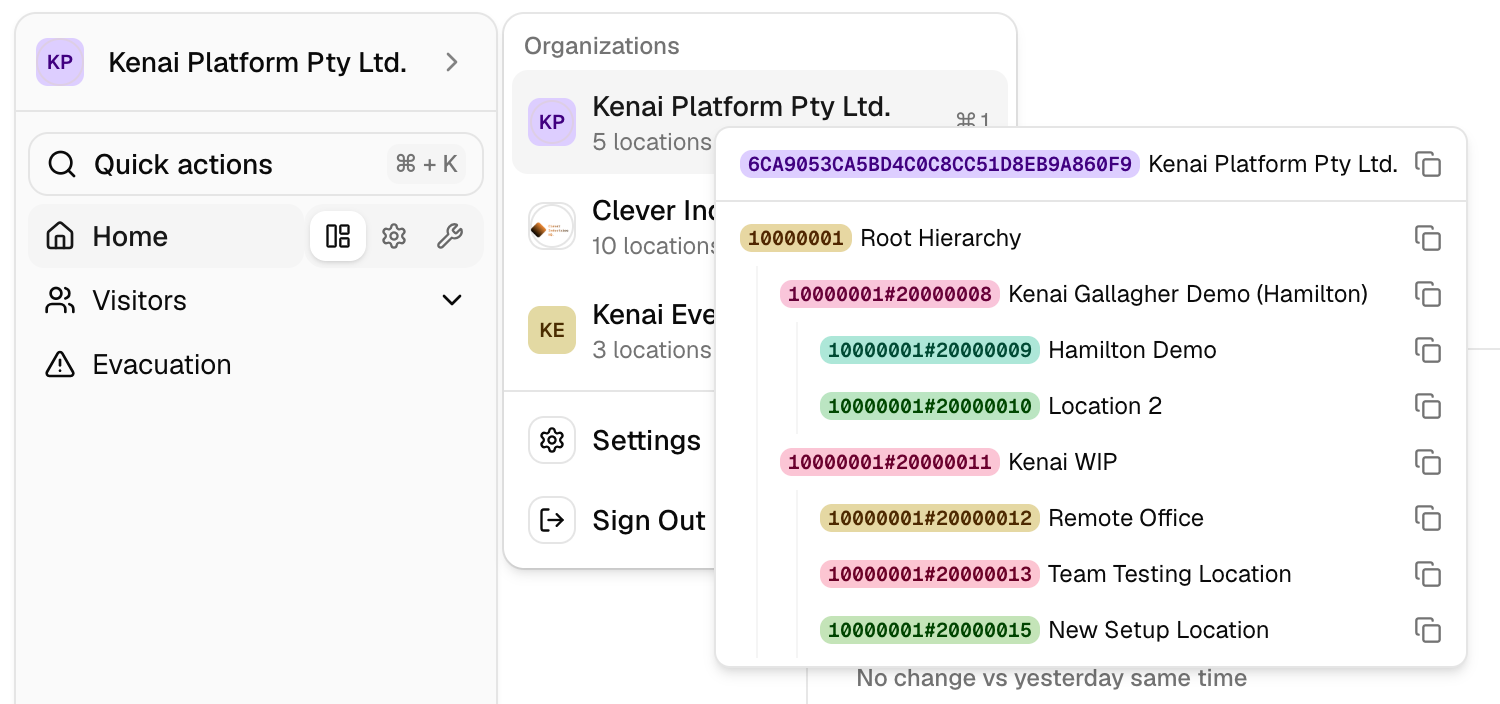Screen dimensions: 1500x704
Task: Click the Home house icon
Action: 61,237
